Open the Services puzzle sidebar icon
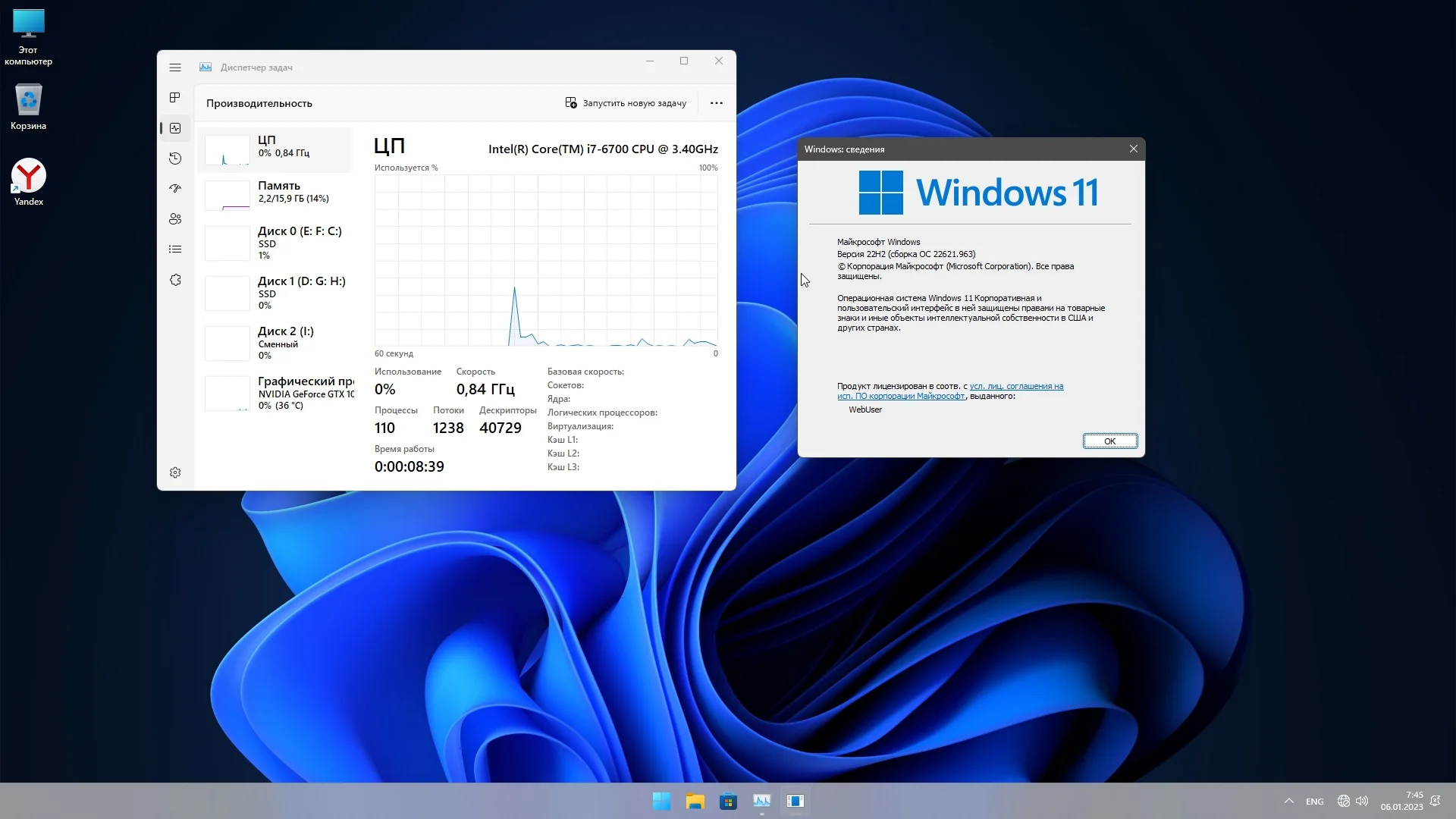1456x819 pixels. click(x=175, y=280)
